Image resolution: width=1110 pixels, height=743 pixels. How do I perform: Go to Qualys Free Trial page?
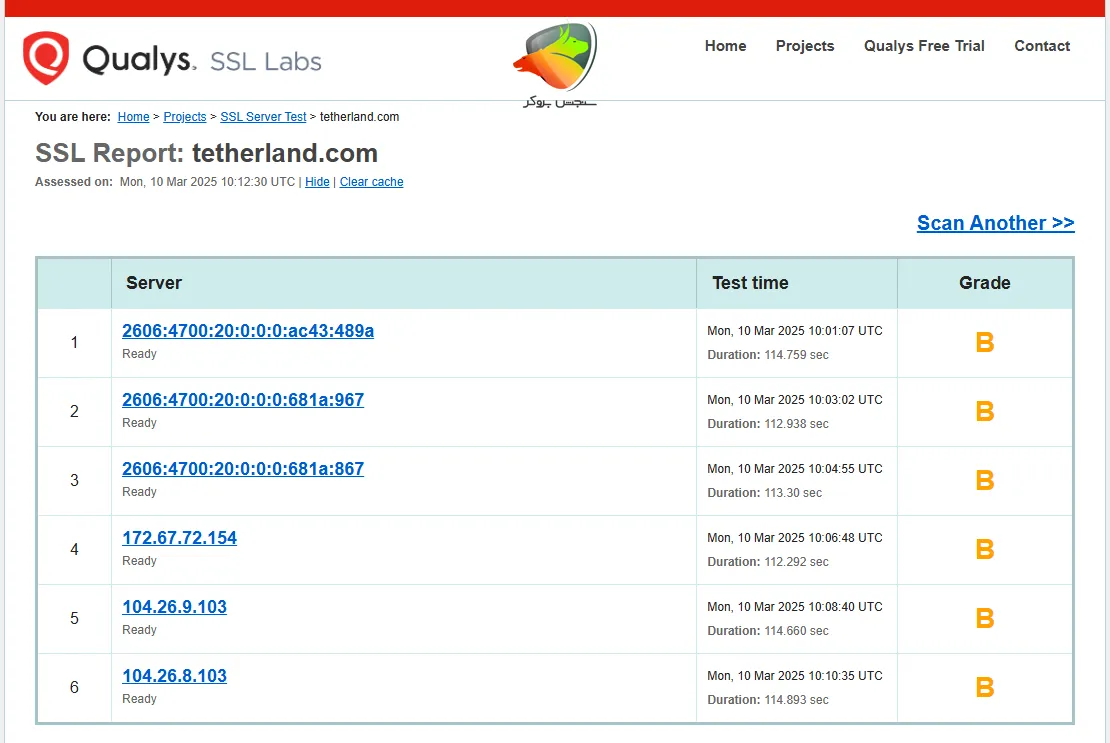[x=924, y=46]
